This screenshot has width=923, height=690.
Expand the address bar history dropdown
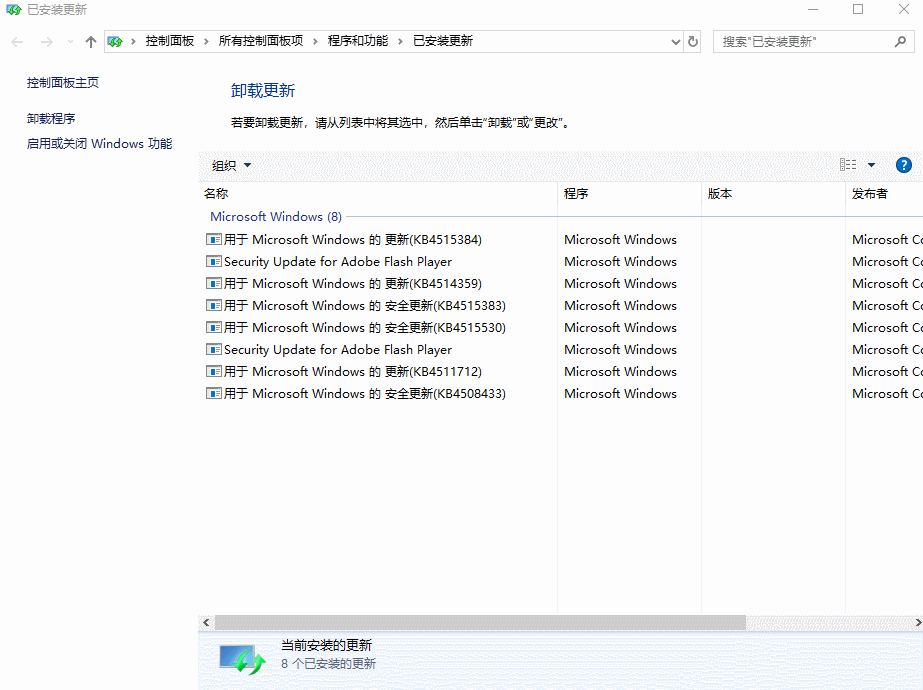(x=676, y=42)
